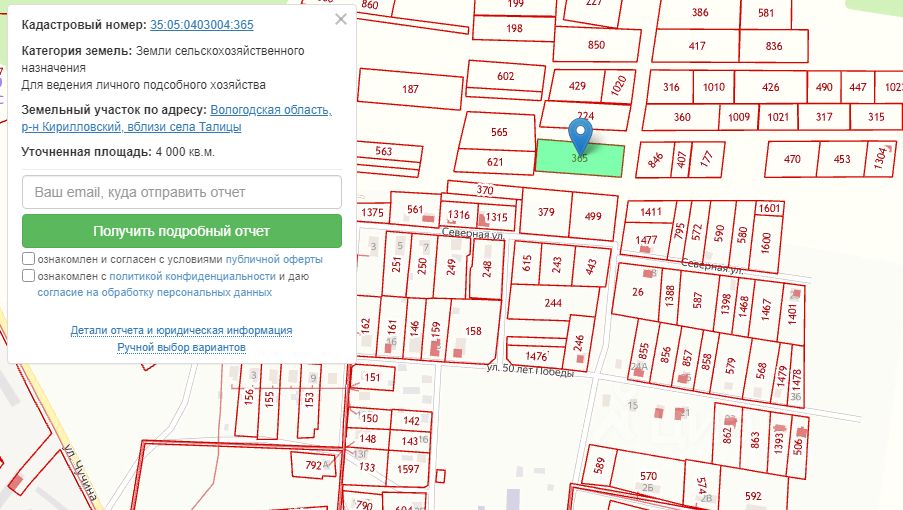Select parcel 198 on the map
The width and height of the screenshot is (903, 510).
click(x=514, y=28)
